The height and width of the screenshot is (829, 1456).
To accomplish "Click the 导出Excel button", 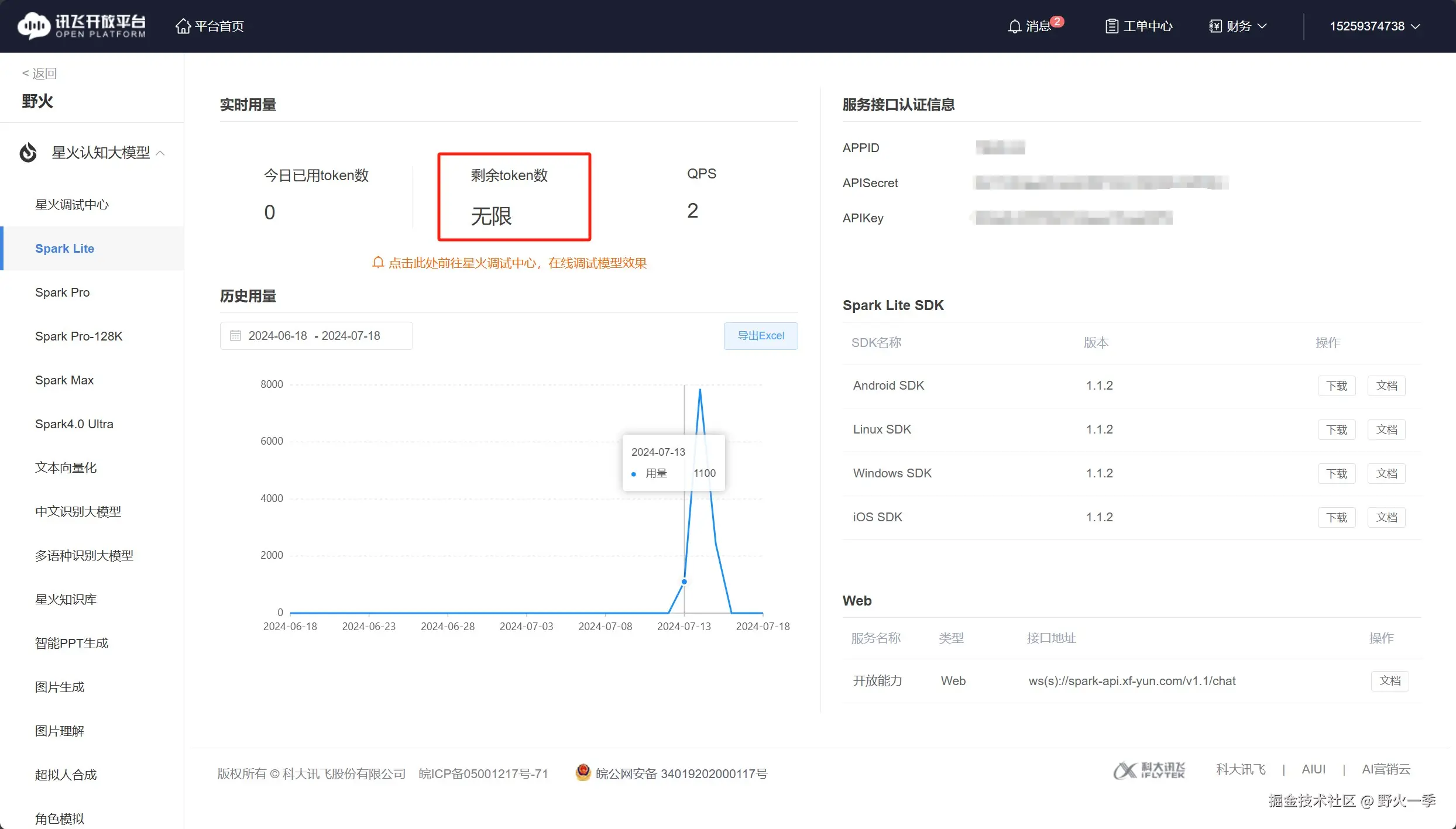I will pos(761,336).
